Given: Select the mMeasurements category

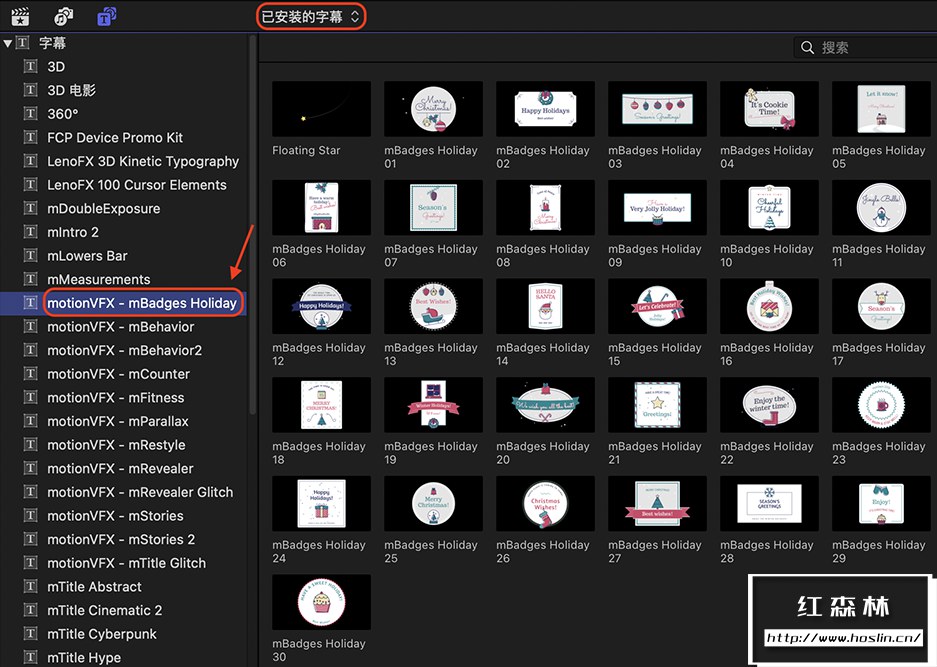Looking at the screenshot, I should point(99,279).
